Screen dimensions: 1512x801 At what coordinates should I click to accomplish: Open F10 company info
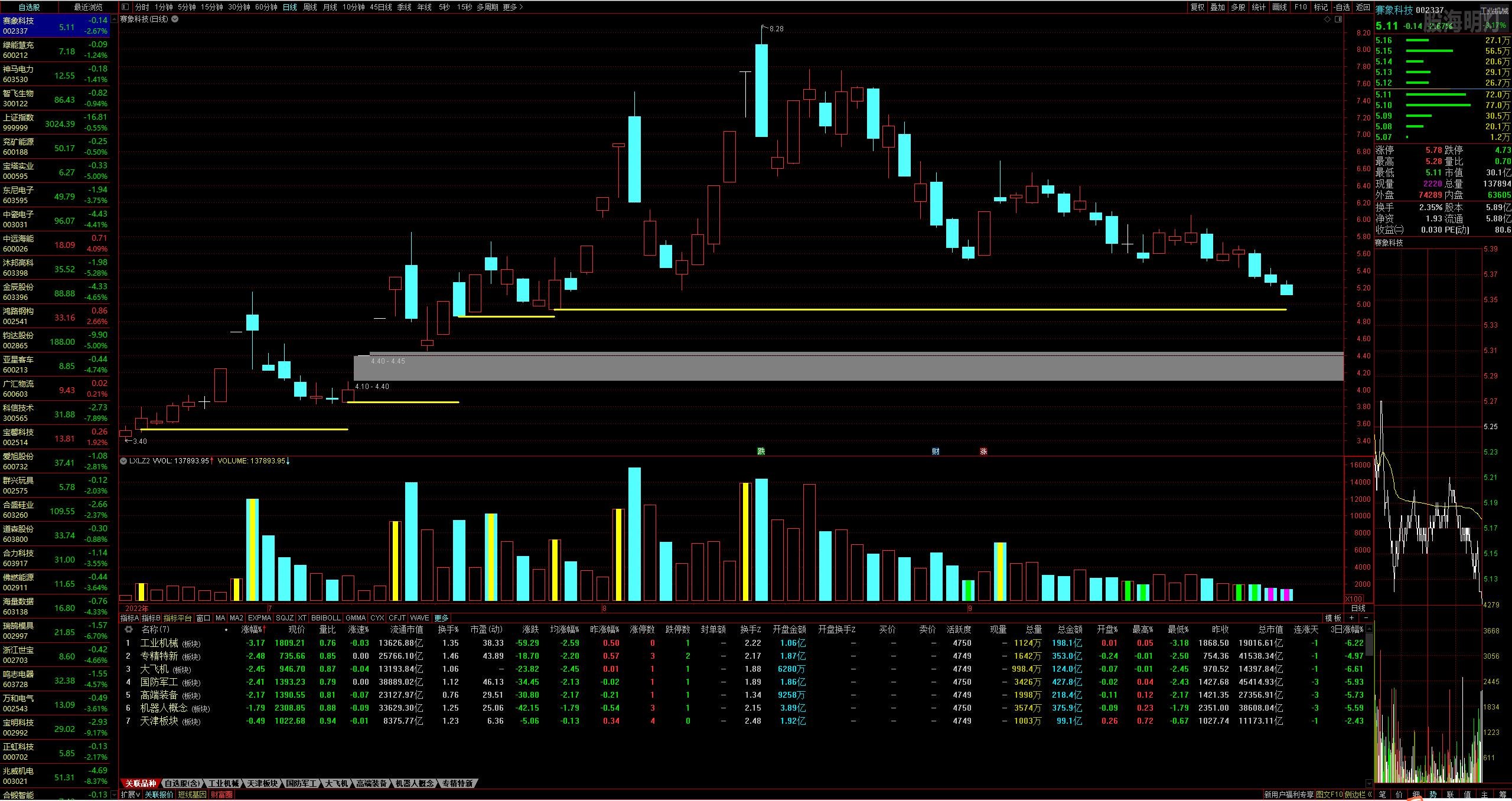[1301, 7]
